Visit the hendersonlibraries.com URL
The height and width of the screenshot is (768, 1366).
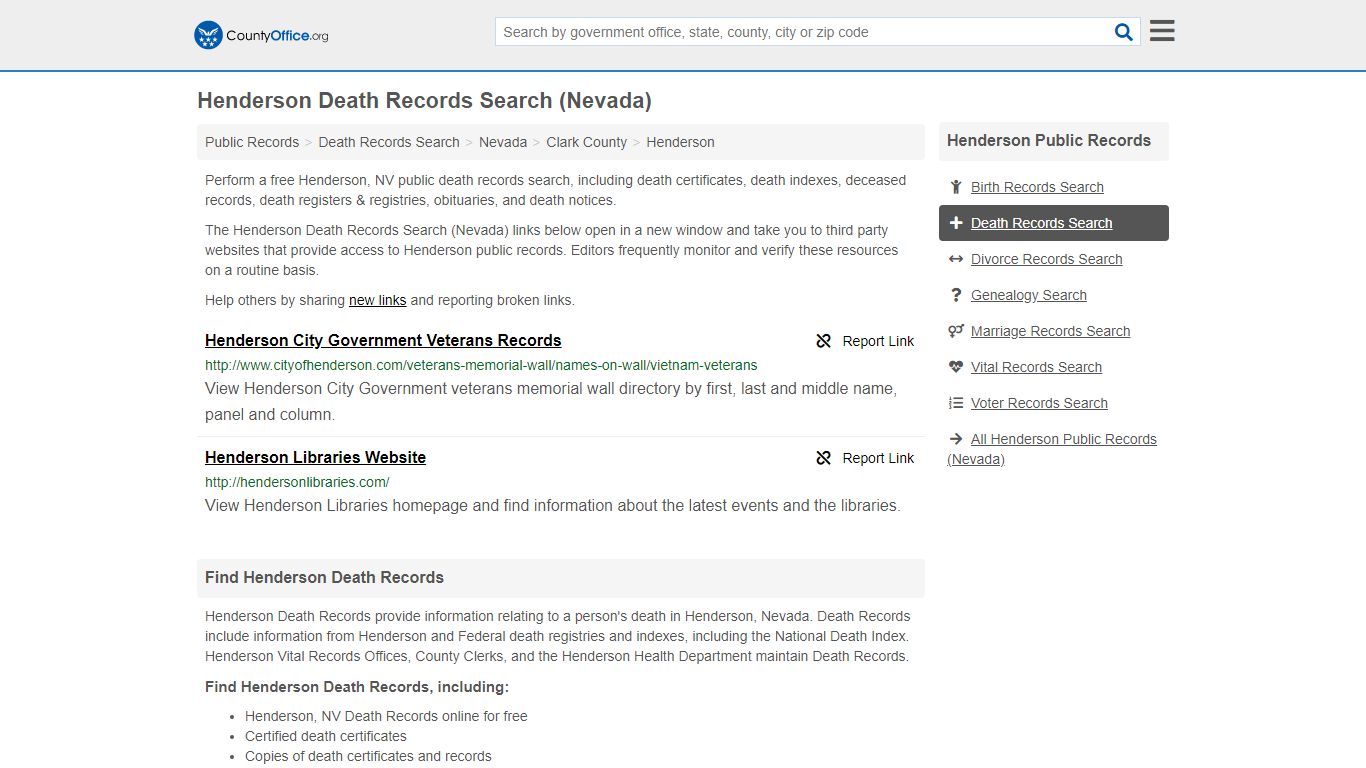(x=297, y=482)
